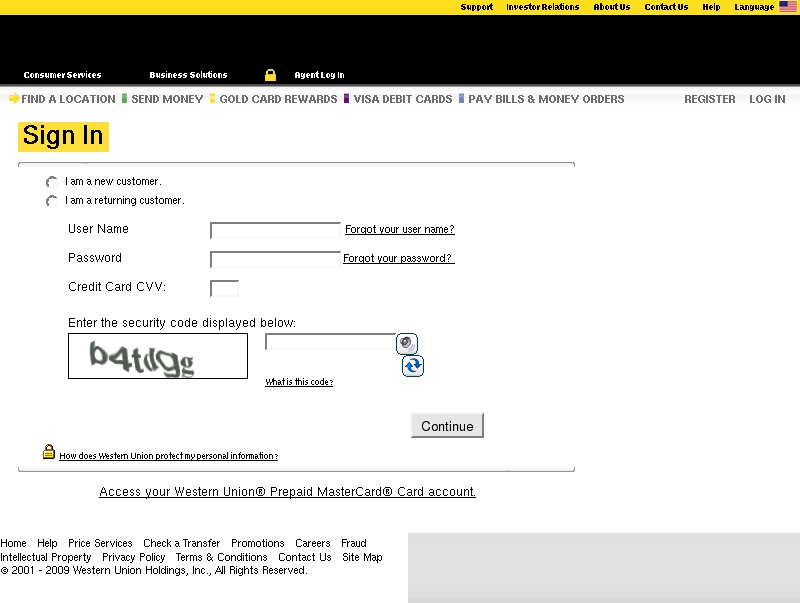The width and height of the screenshot is (800, 603).
Task: Click the 'Credit Card CVV:' label
Action: (117, 287)
